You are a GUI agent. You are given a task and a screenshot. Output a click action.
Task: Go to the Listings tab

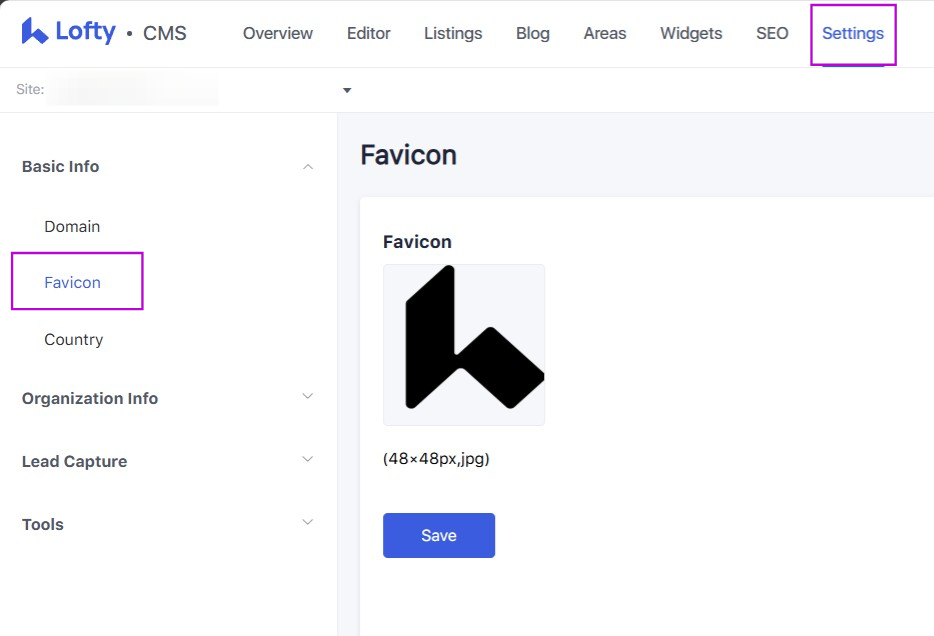pos(453,34)
